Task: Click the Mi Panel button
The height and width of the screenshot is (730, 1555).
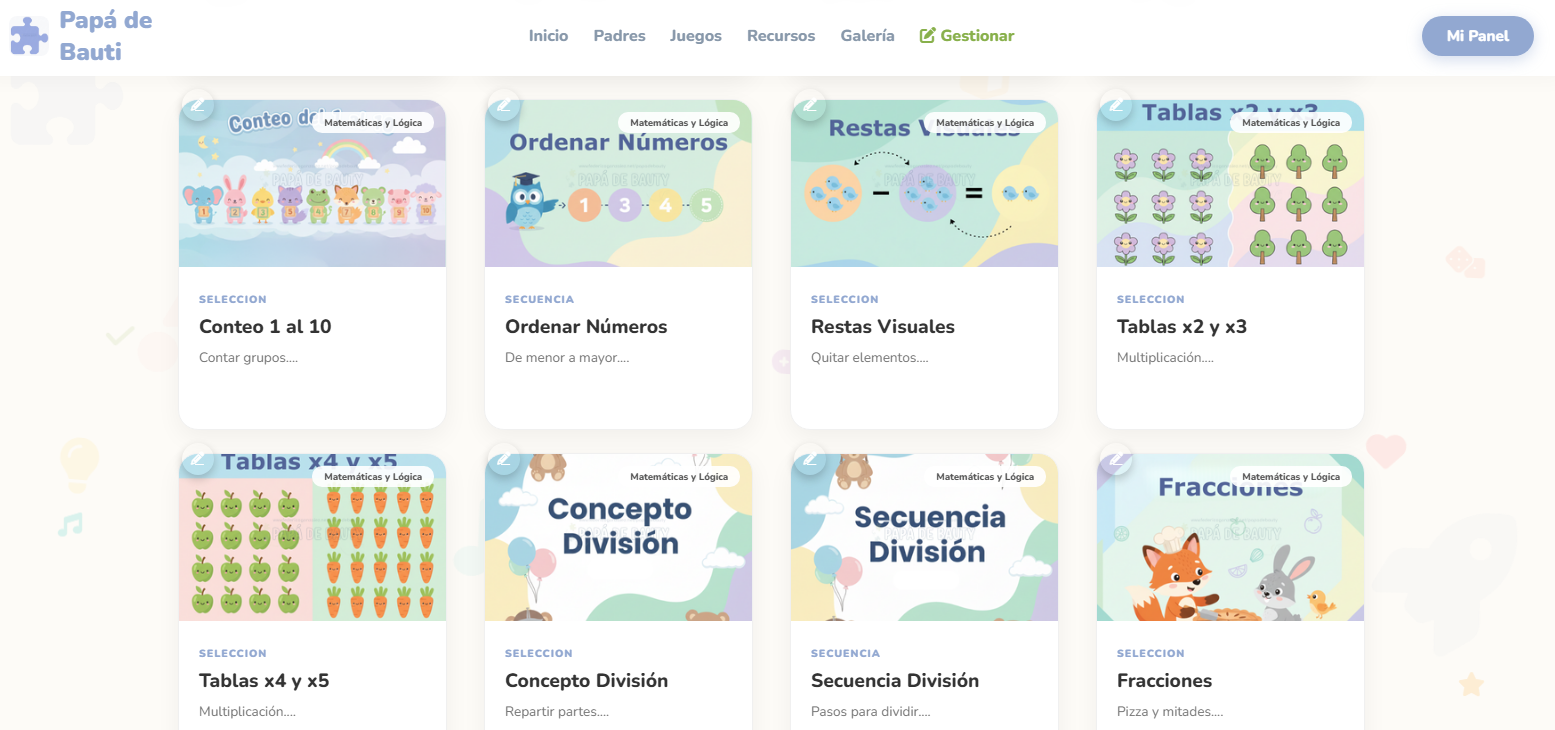Action: point(1477,36)
